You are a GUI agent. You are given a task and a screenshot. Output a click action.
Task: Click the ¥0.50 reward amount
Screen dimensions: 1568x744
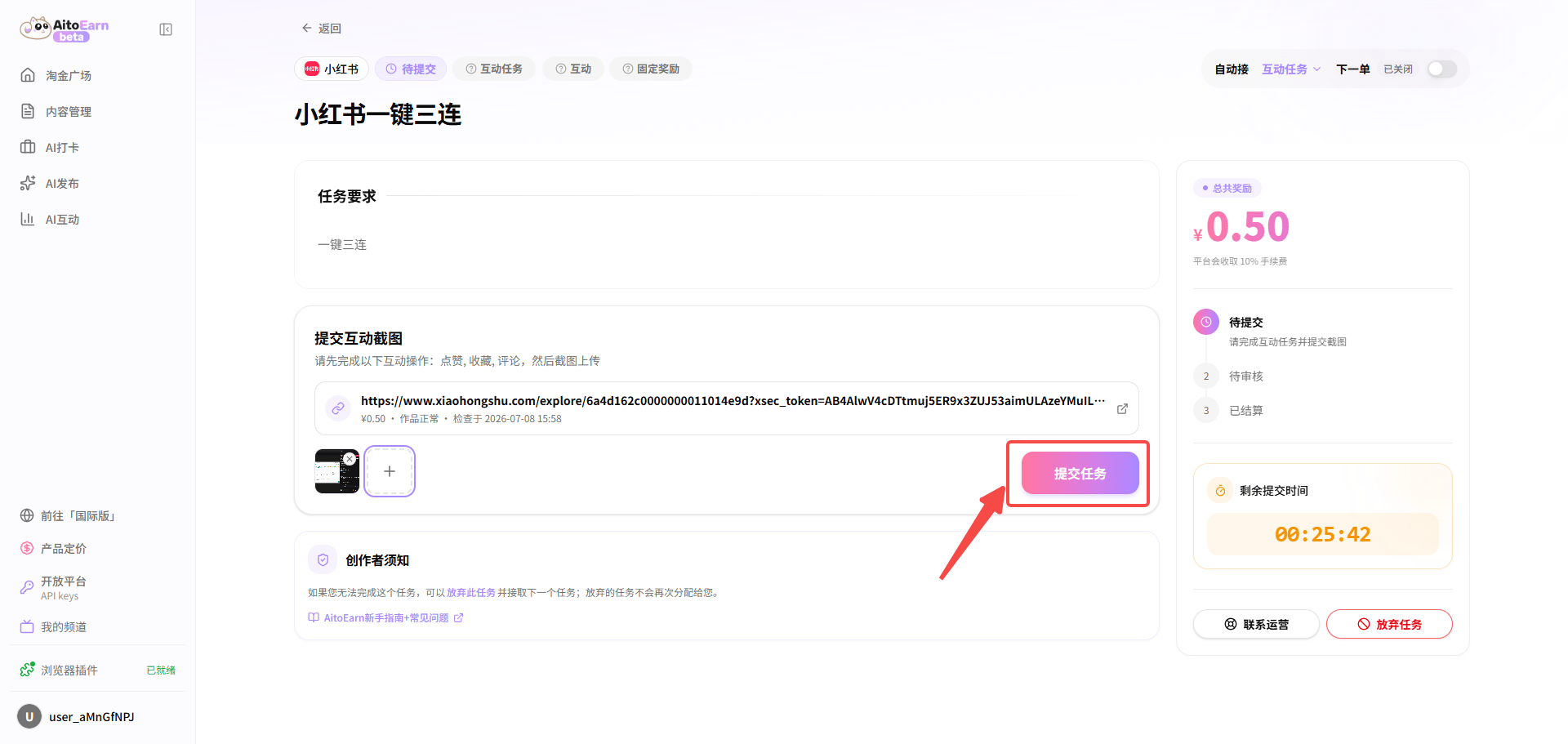tap(1241, 227)
